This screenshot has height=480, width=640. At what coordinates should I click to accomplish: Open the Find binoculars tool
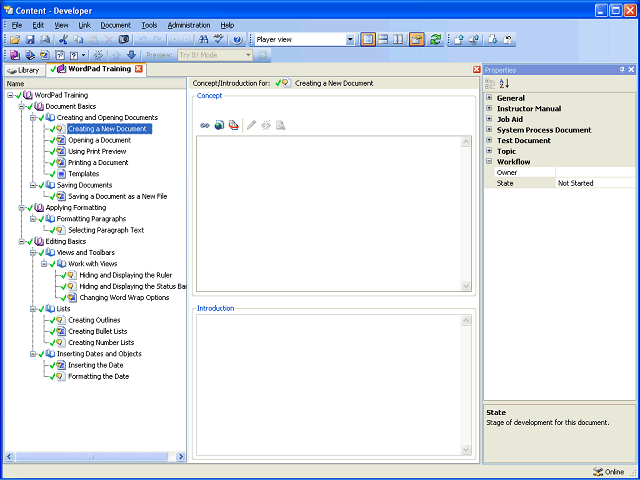coord(203,40)
